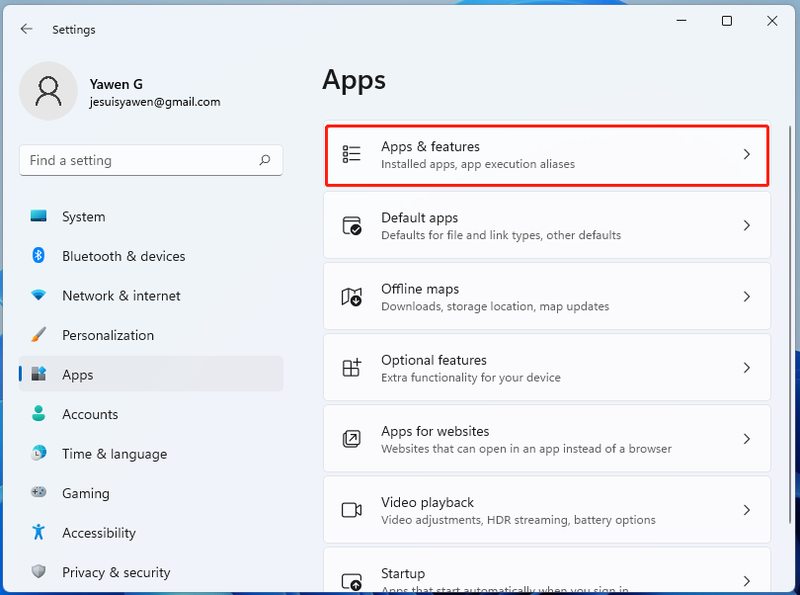Click the Offline maps icon
This screenshot has height=595, width=800.
click(x=352, y=296)
